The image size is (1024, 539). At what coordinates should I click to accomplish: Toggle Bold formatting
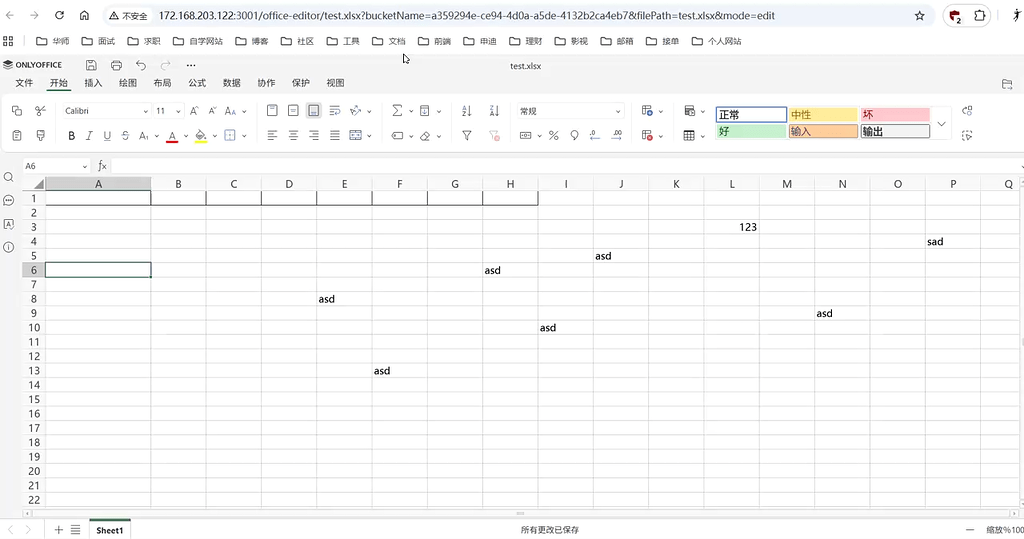71,135
